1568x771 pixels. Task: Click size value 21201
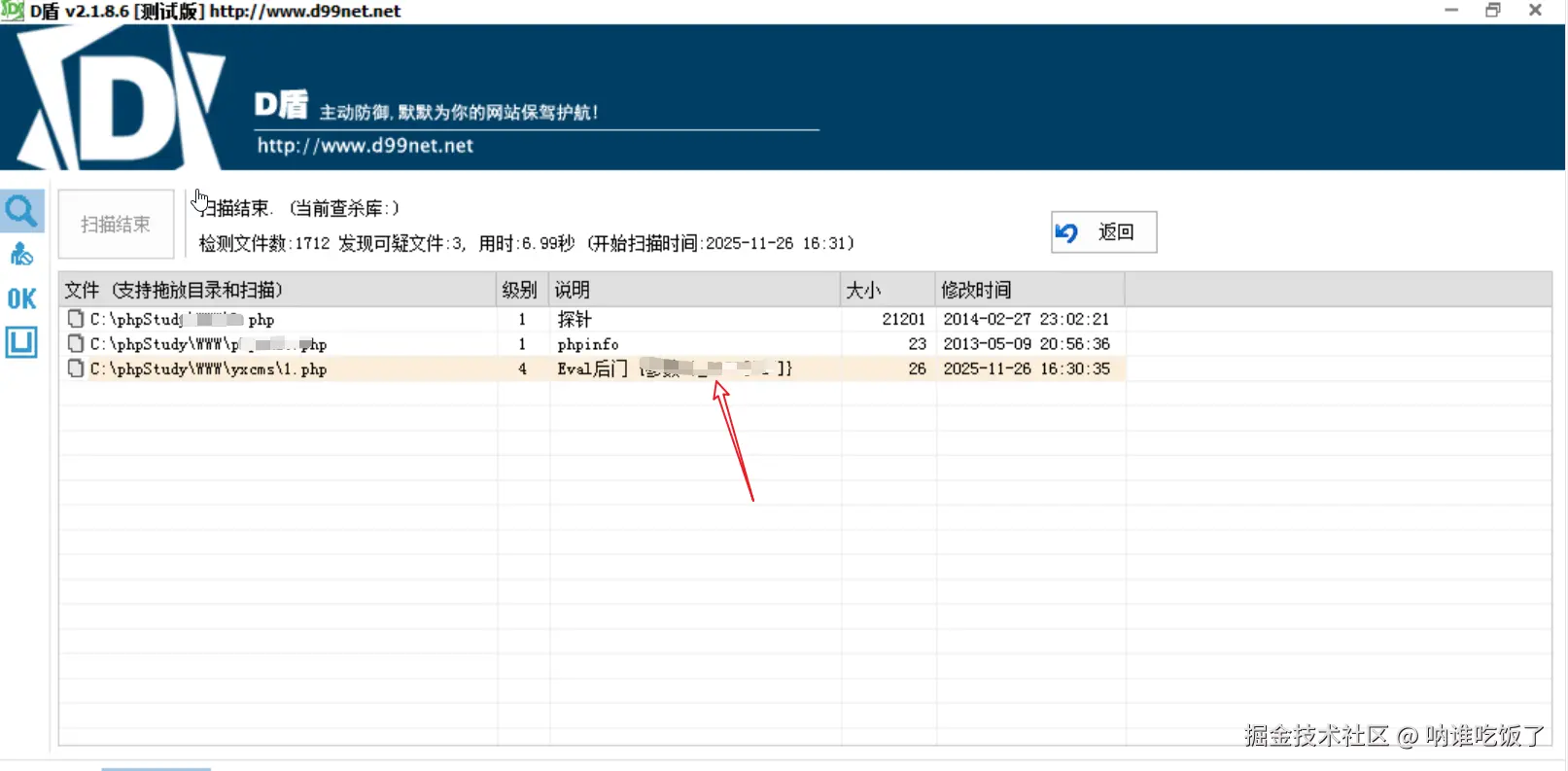click(904, 319)
